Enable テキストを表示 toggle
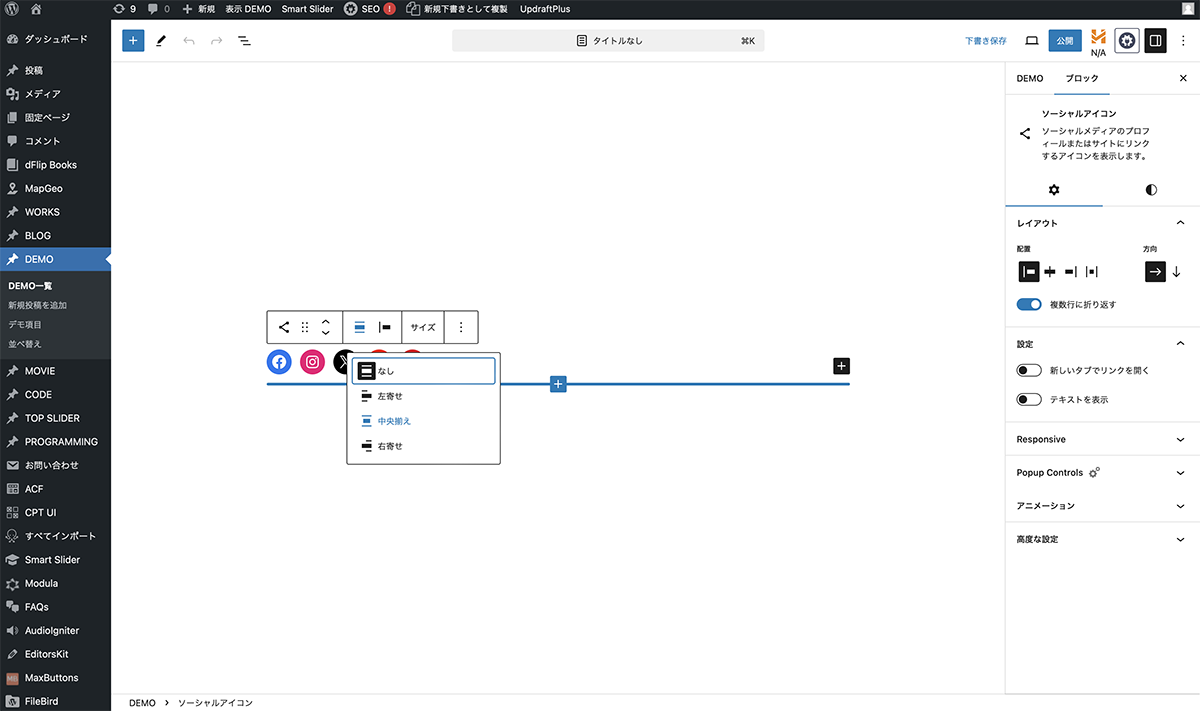 (1029, 400)
